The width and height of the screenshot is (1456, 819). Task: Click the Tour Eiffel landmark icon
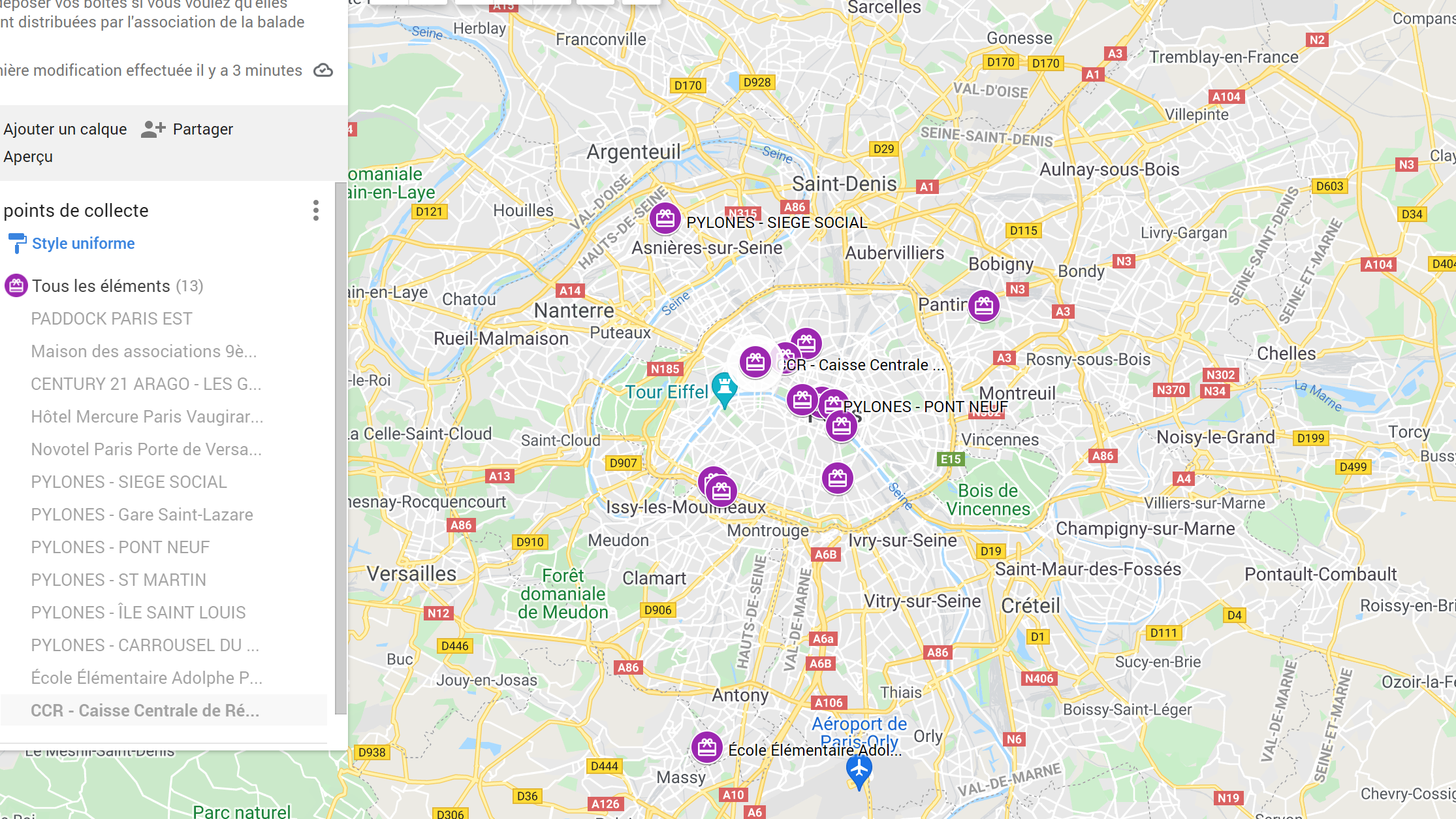tap(724, 390)
